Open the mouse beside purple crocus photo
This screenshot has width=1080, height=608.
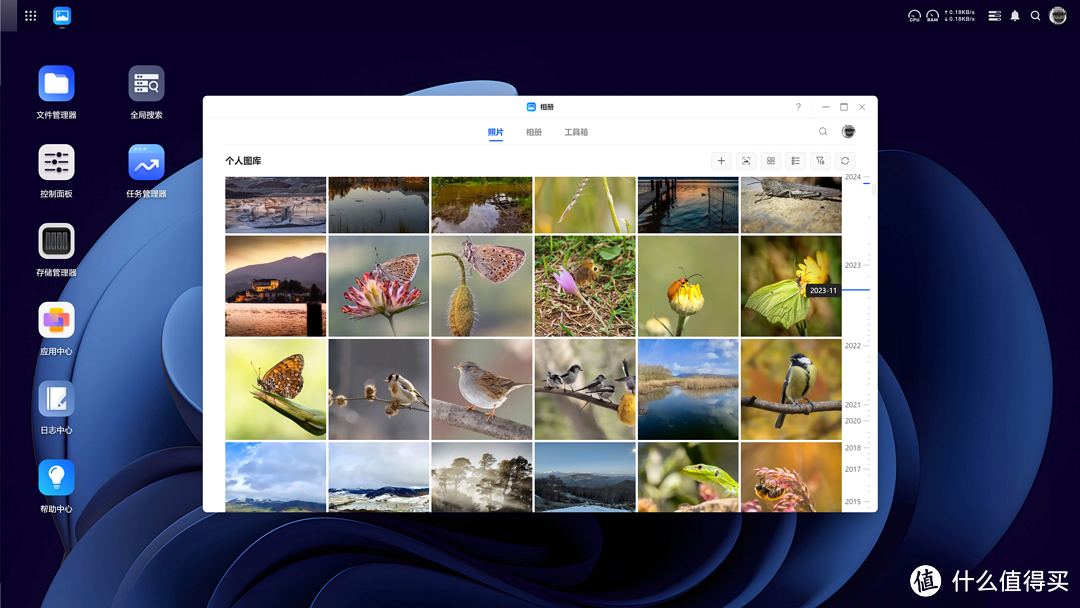[x=585, y=286]
